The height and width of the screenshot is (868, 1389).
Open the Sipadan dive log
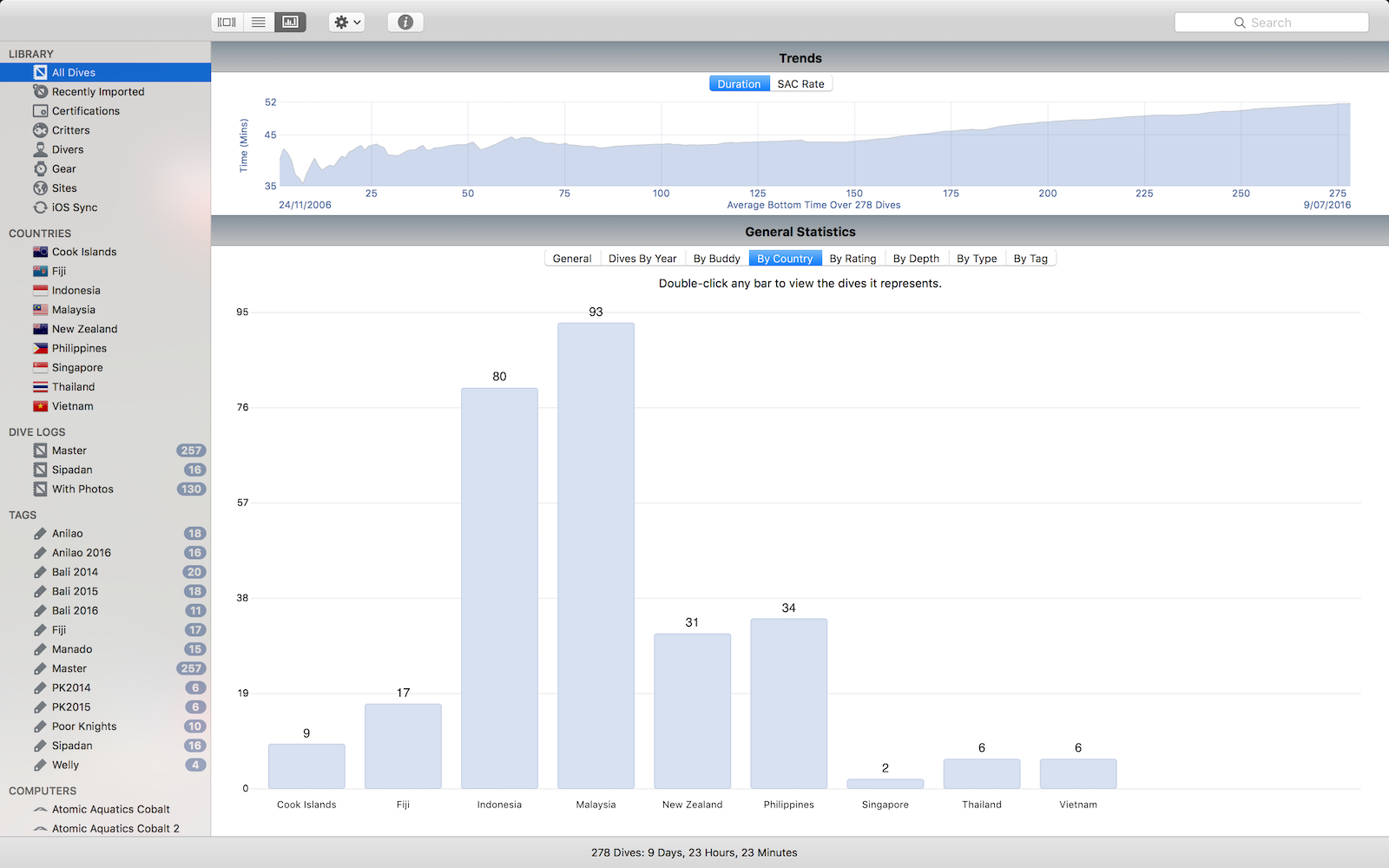pyautogui.click(x=72, y=470)
